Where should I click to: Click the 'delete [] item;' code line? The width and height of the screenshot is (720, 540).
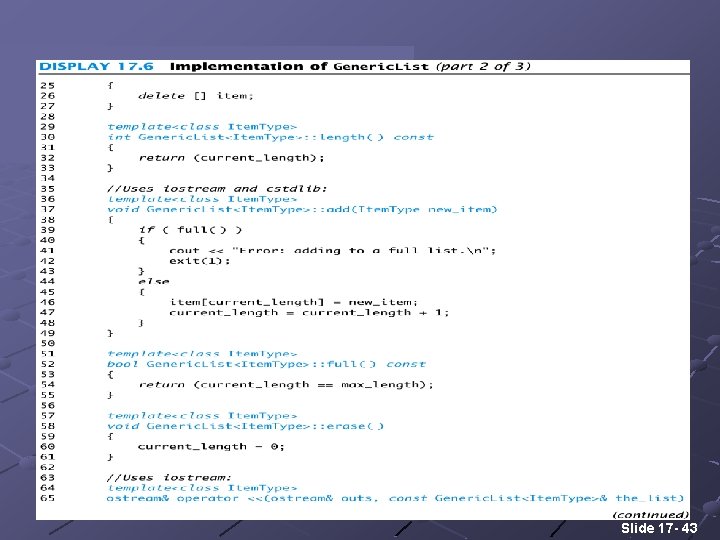(x=196, y=96)
